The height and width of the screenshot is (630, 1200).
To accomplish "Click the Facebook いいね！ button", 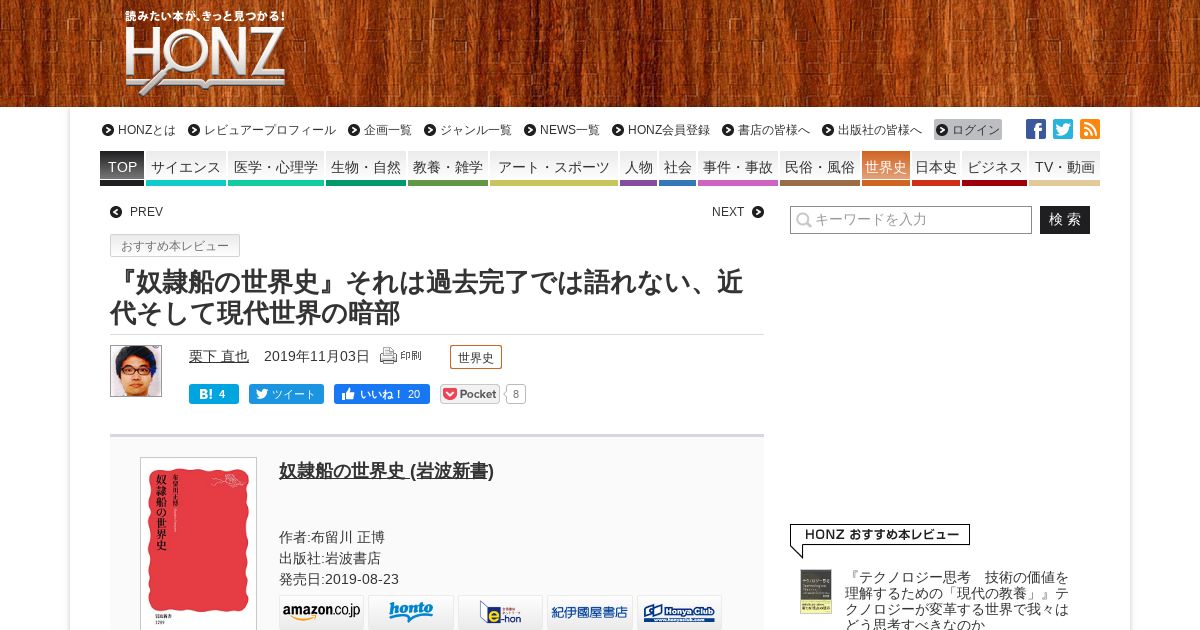I will coord(382,394).
